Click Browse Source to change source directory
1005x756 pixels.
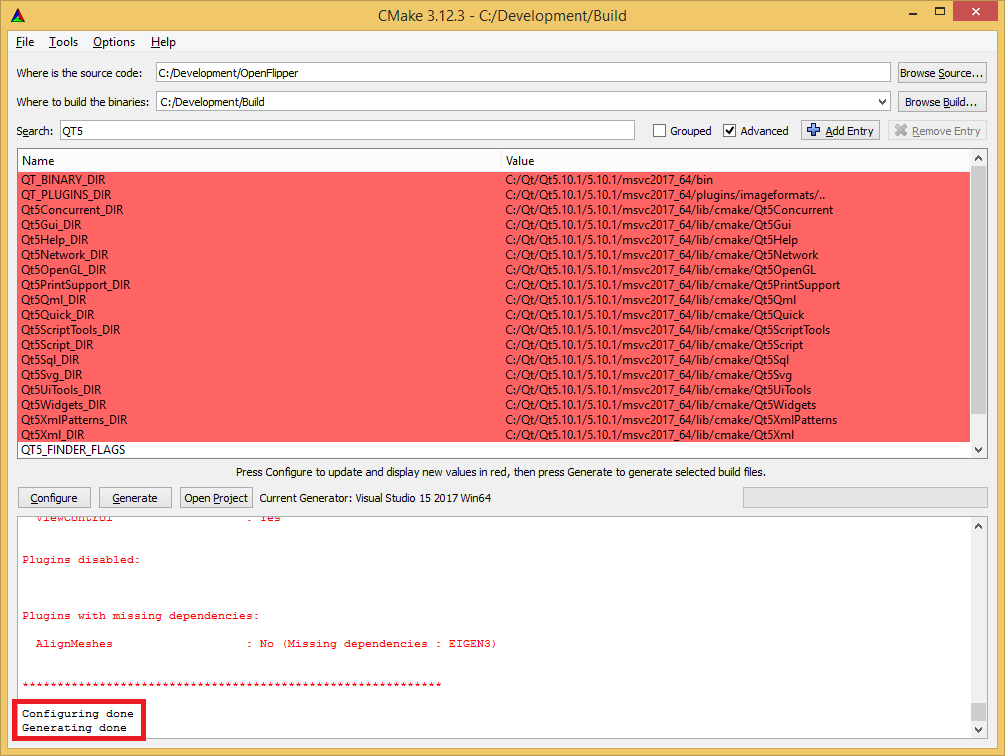[x=941, y=72]
